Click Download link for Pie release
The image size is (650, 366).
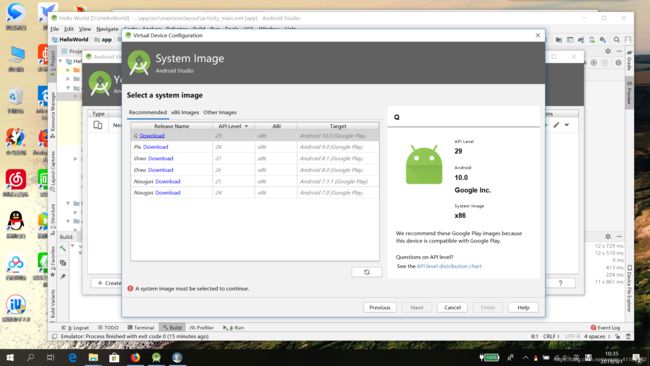(x=155, y=147)
